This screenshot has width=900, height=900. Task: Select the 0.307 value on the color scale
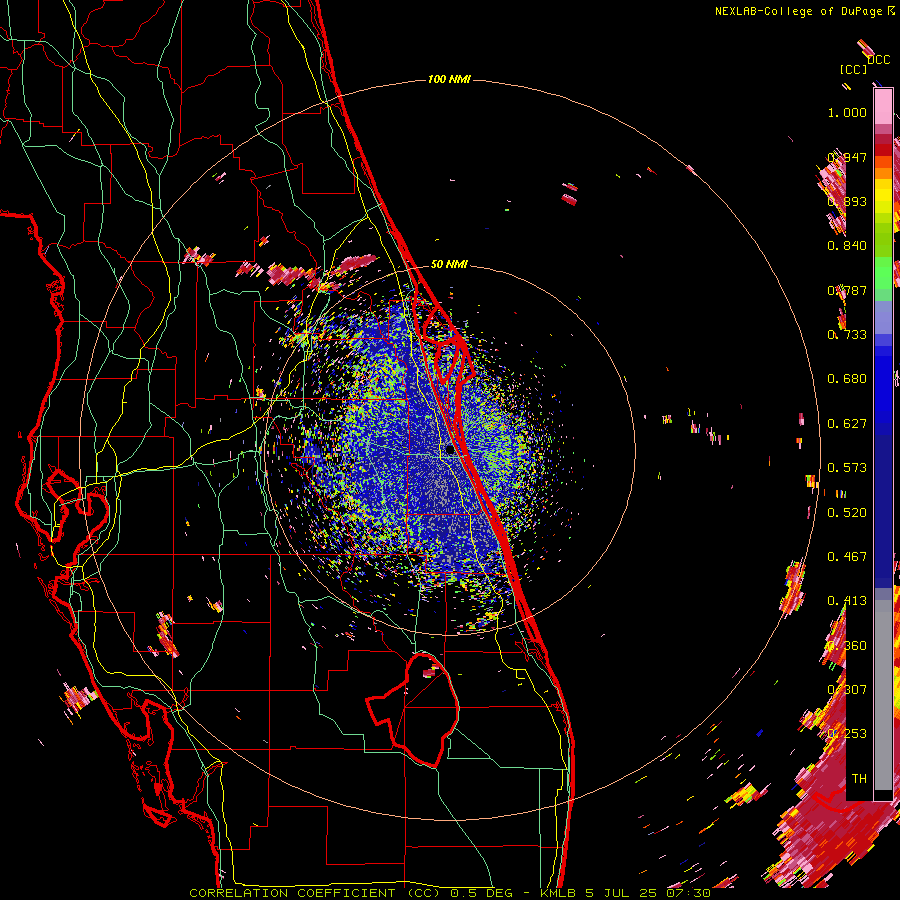[x=847, y=690]
